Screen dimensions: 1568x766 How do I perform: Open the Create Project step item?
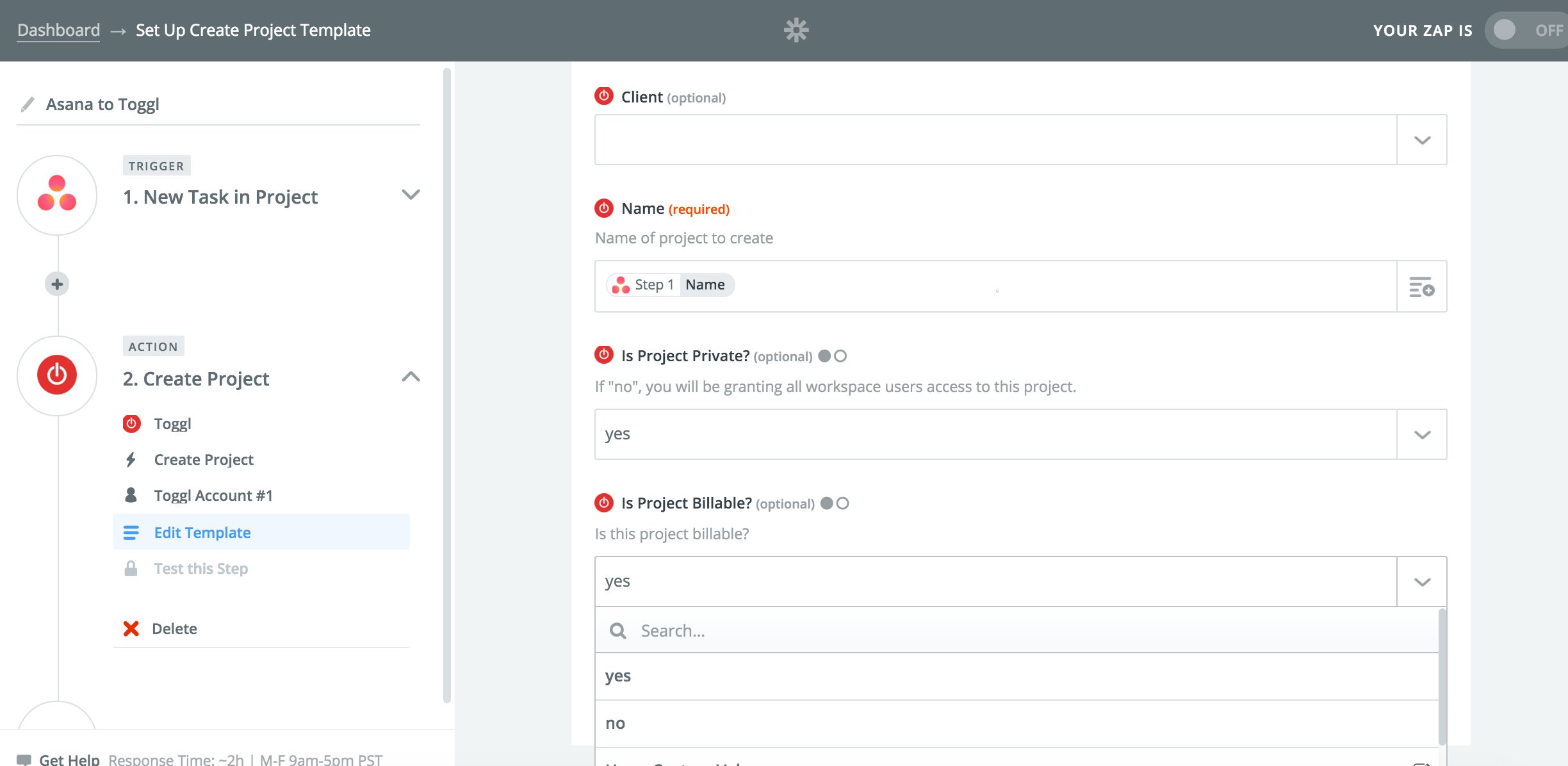pos(261,459)
